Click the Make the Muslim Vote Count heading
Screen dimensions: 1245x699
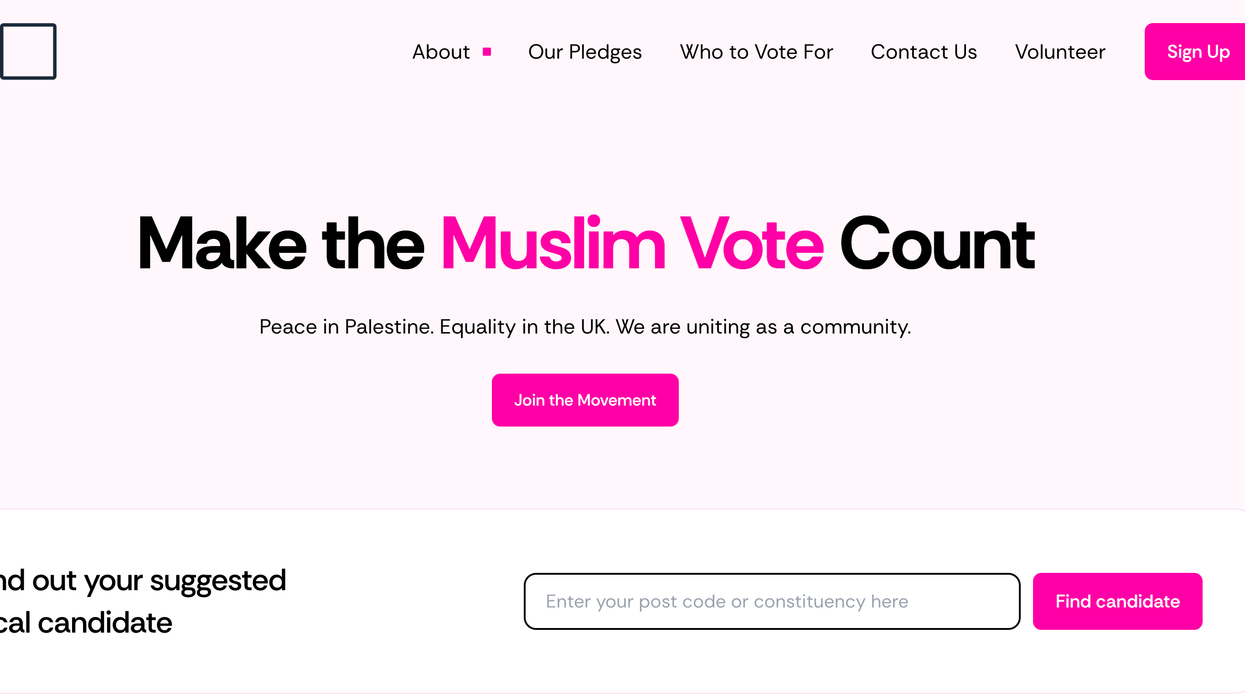click(x=585, y=243)
